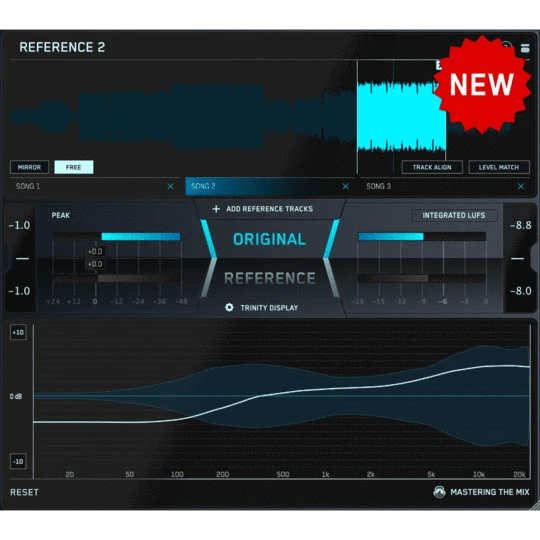The image size is (540, 540).
Task: Click the Original peak level bar
Action: click(141, 237)
